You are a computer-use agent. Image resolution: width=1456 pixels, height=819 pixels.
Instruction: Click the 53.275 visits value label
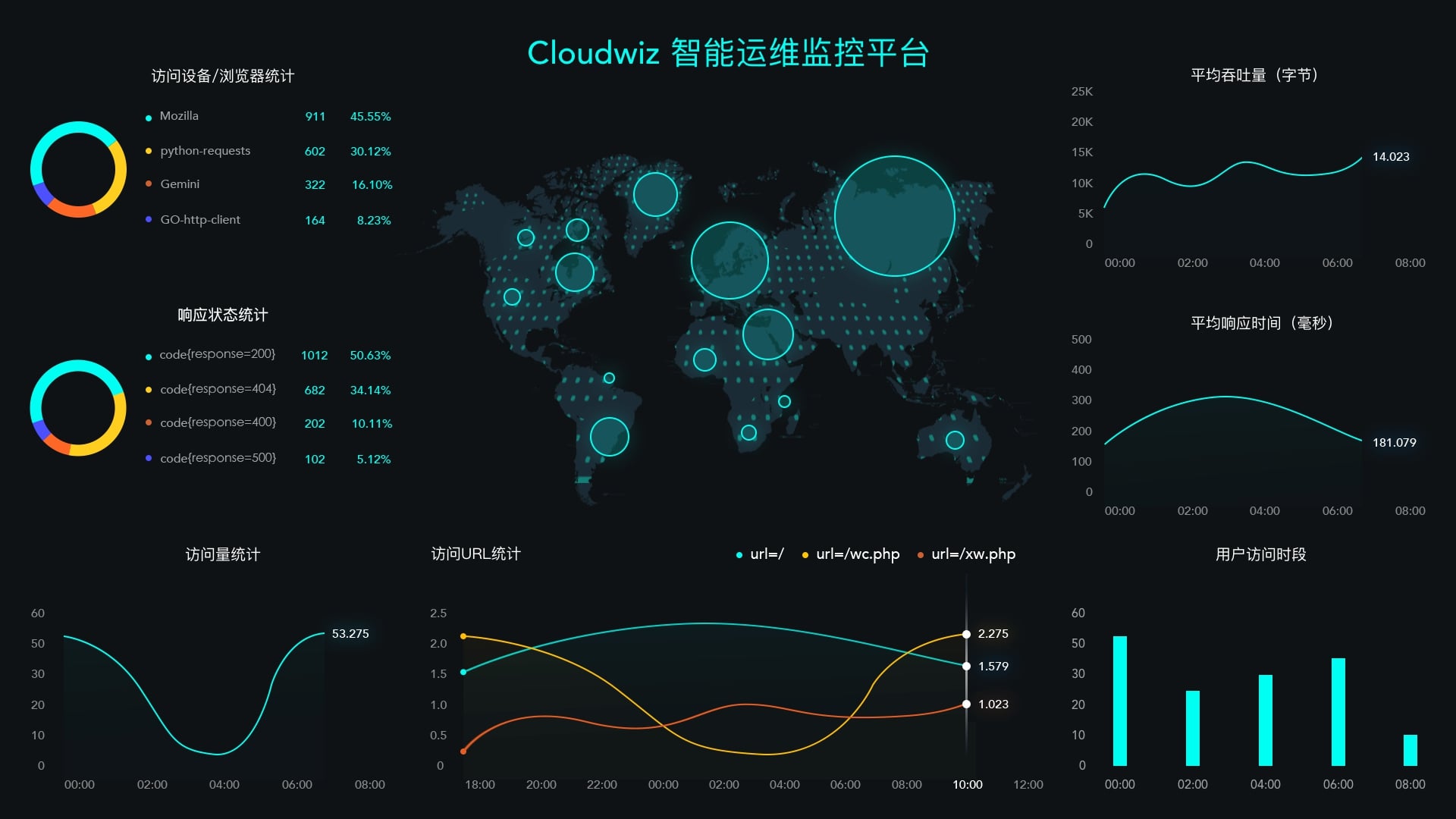350,634
